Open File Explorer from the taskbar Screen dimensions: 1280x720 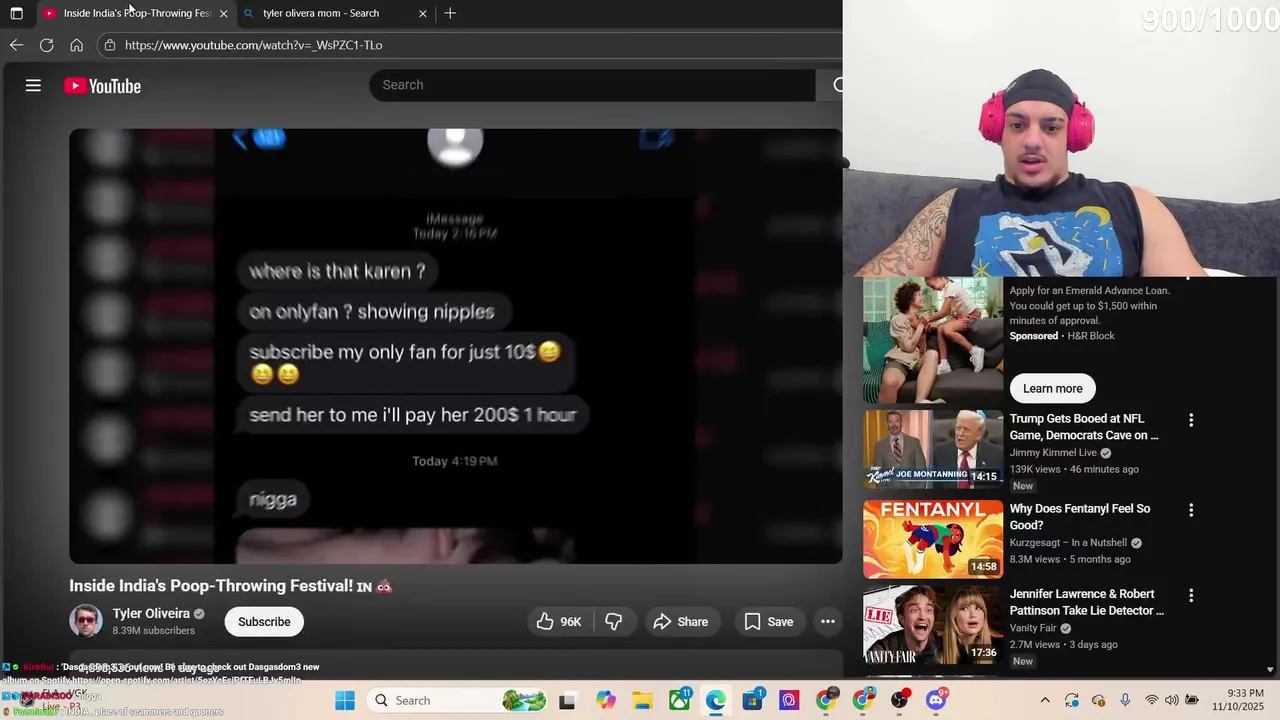point(642,700)
